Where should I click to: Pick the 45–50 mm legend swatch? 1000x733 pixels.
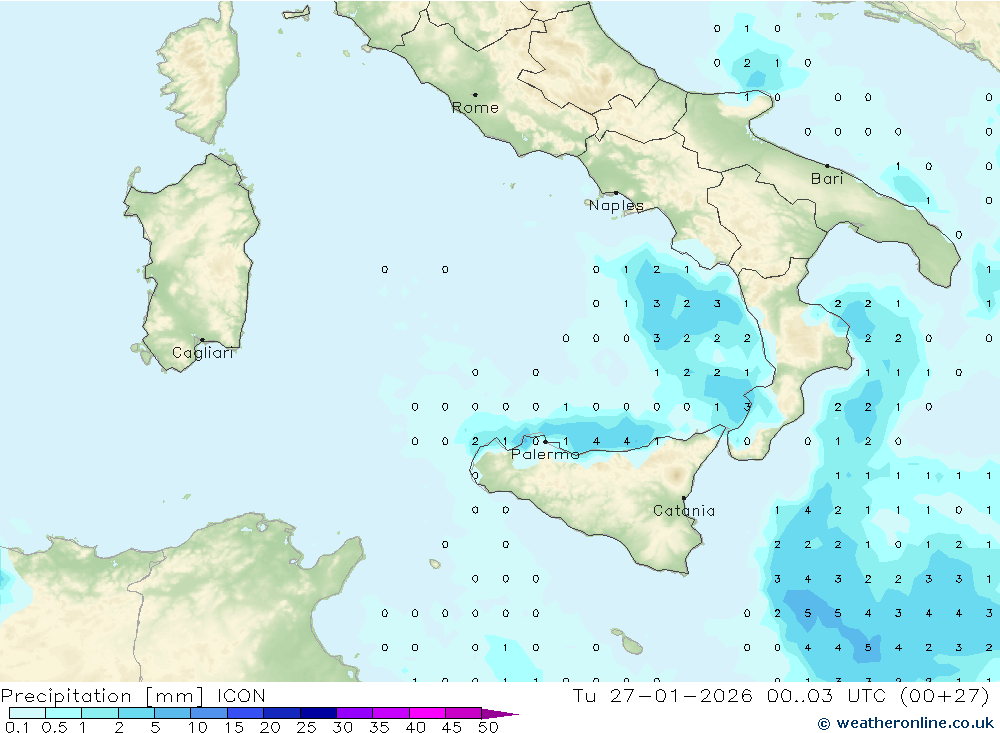click(463, 713)
